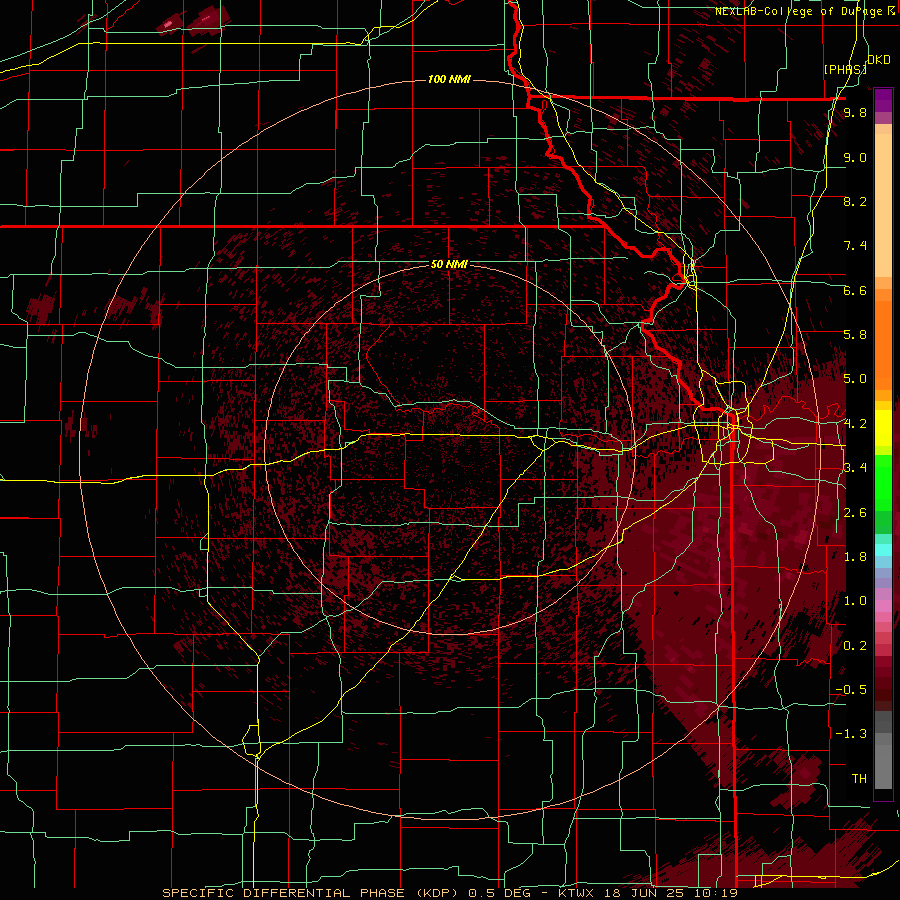Pick the yellow segment of the color bar

[883, 428]
